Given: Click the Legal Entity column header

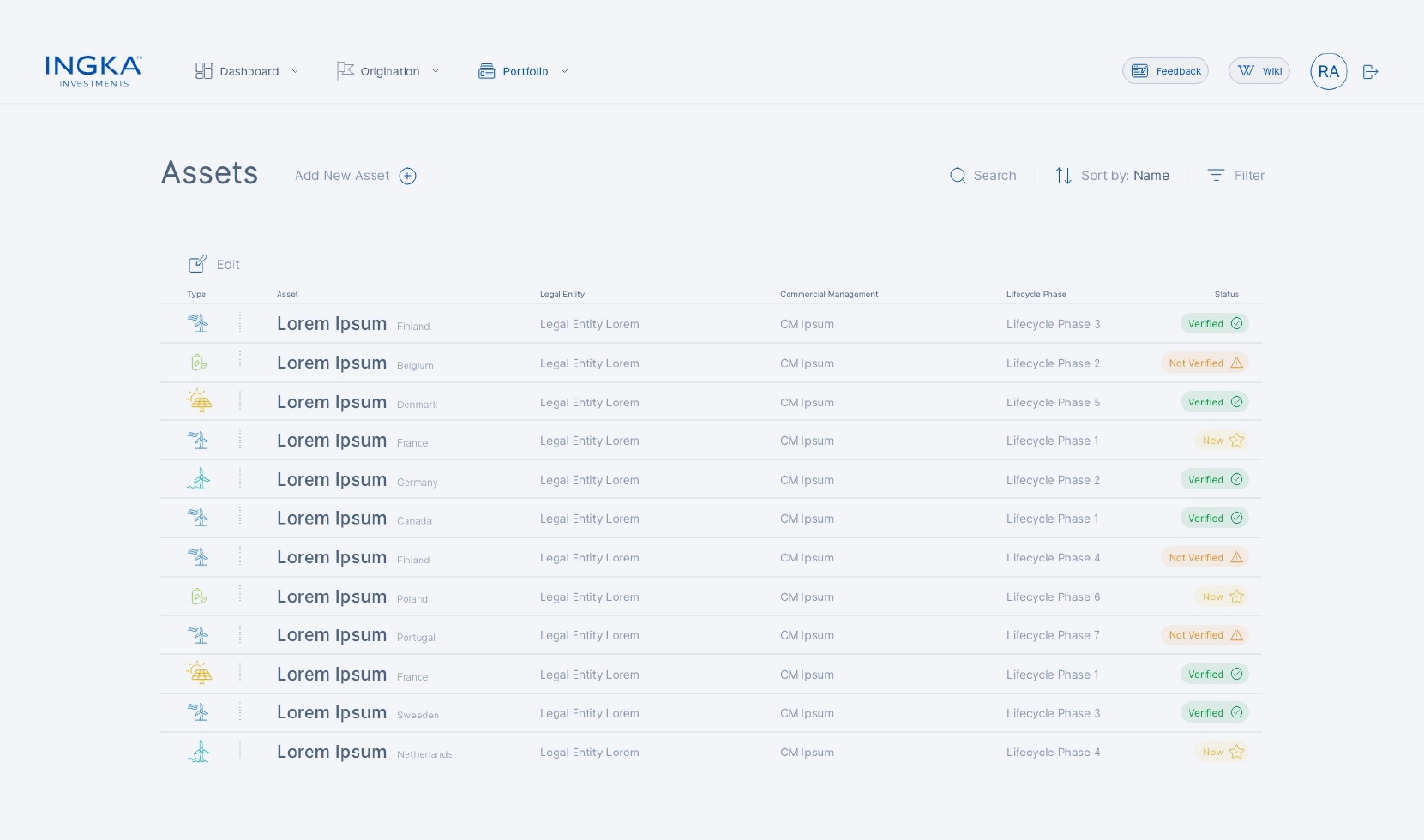Looking at the screenshot, I should 562,294.
